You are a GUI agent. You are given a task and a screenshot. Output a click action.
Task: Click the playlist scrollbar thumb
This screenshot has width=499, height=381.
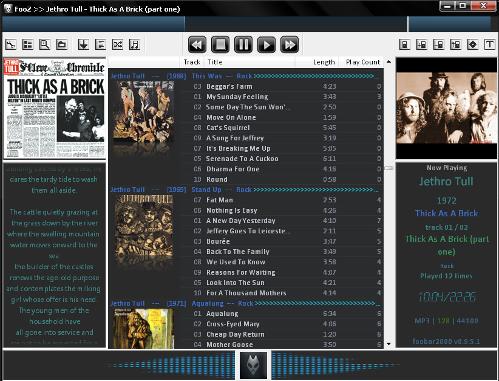(x=389, y=168)
